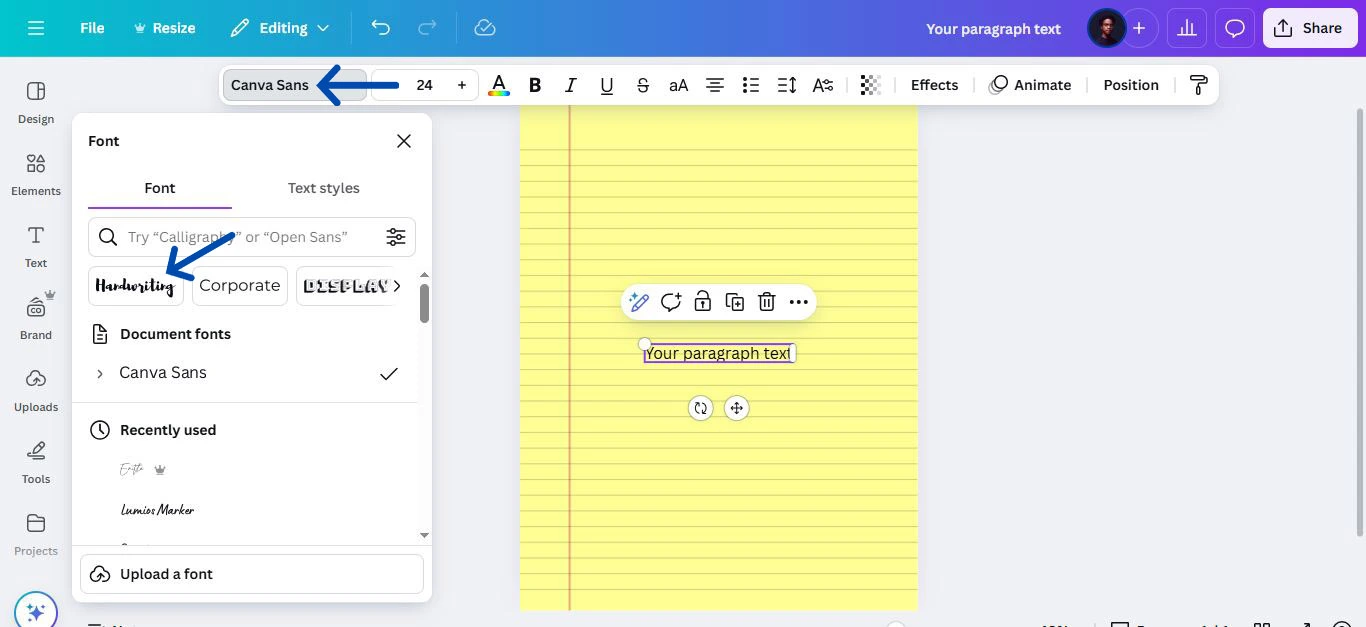1366x627 pixels.
Task: Lock the selected text element
Action: coord(703,302)
